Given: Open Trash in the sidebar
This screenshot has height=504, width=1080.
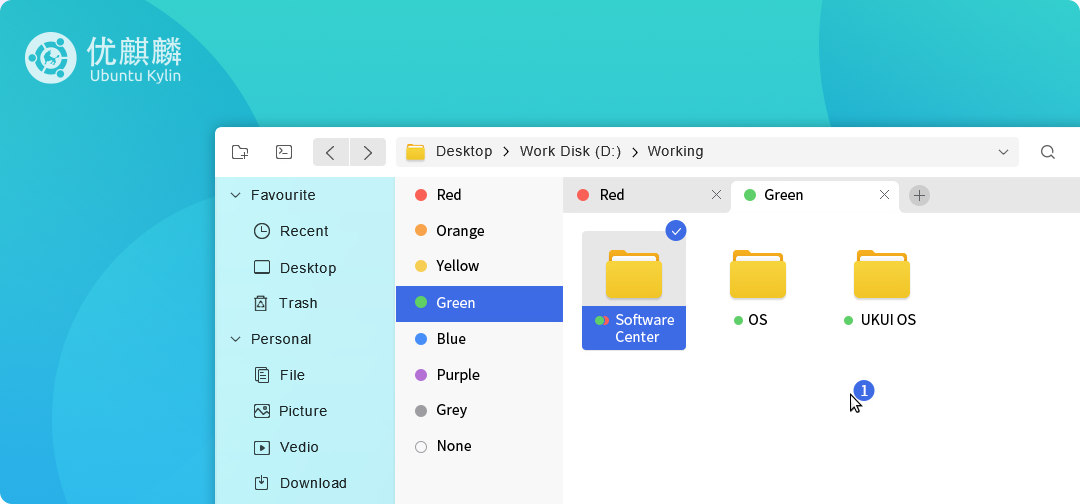Looking at the screenshot, I should tap(297, 303).
